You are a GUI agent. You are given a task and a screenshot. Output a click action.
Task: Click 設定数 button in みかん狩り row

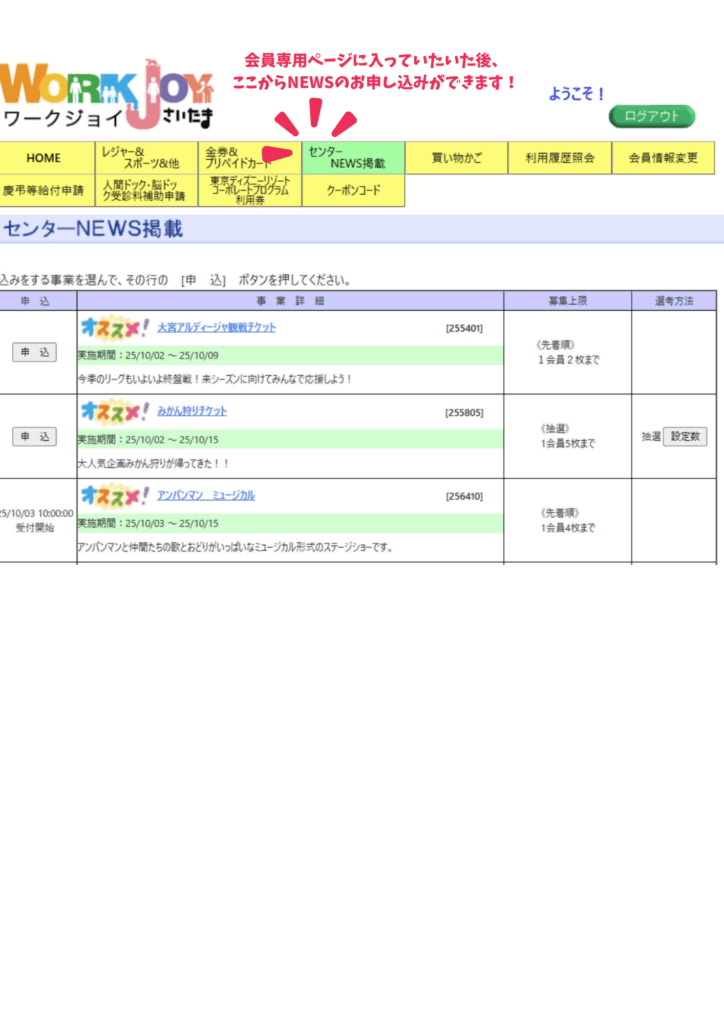685,437
